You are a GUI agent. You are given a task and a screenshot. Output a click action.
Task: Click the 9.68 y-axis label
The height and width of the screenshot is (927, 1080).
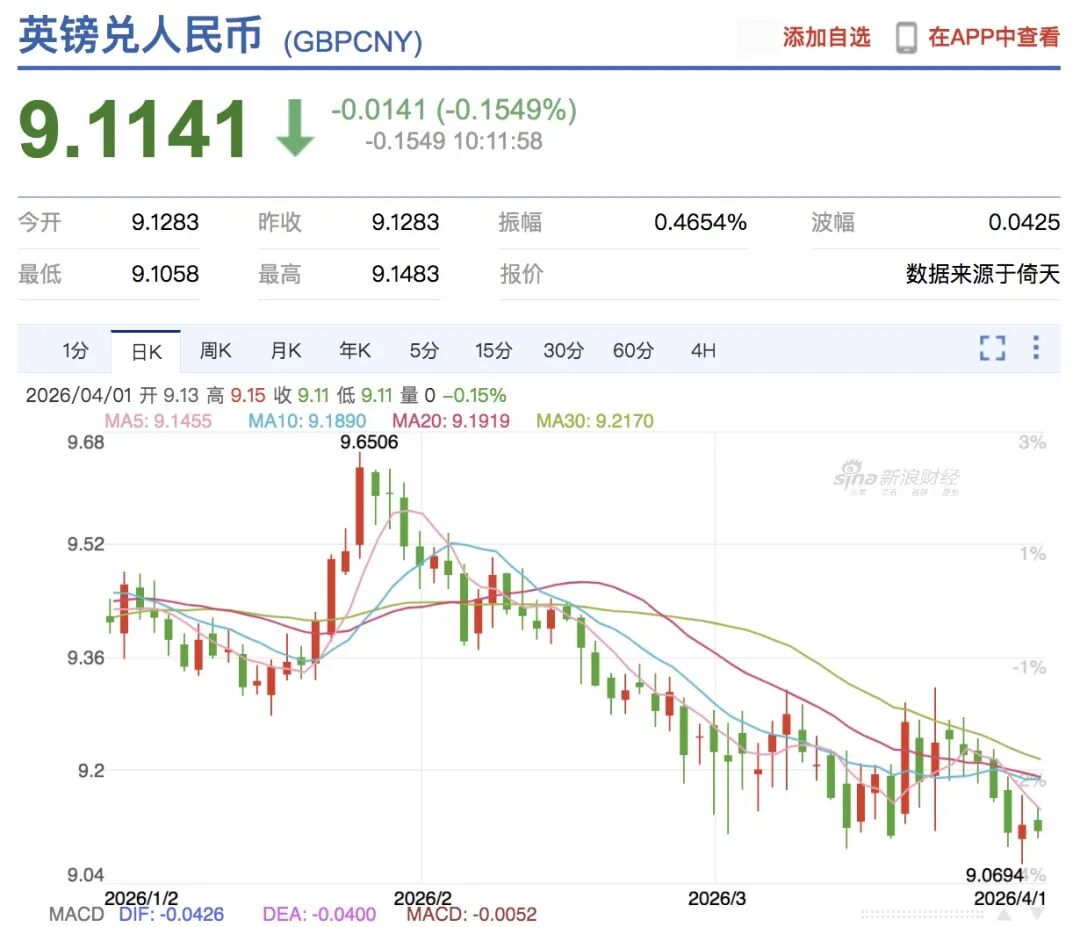(85, 442)
